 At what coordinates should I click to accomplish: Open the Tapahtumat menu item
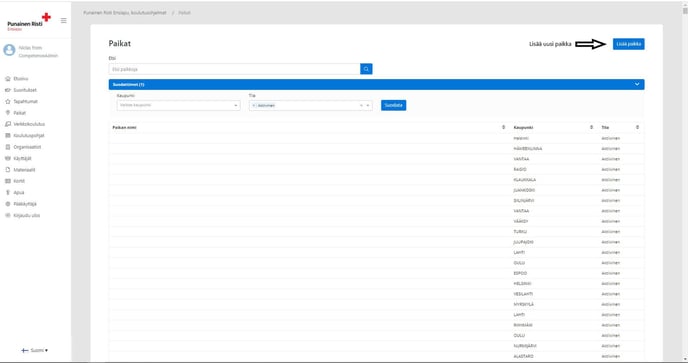[25, 101]
